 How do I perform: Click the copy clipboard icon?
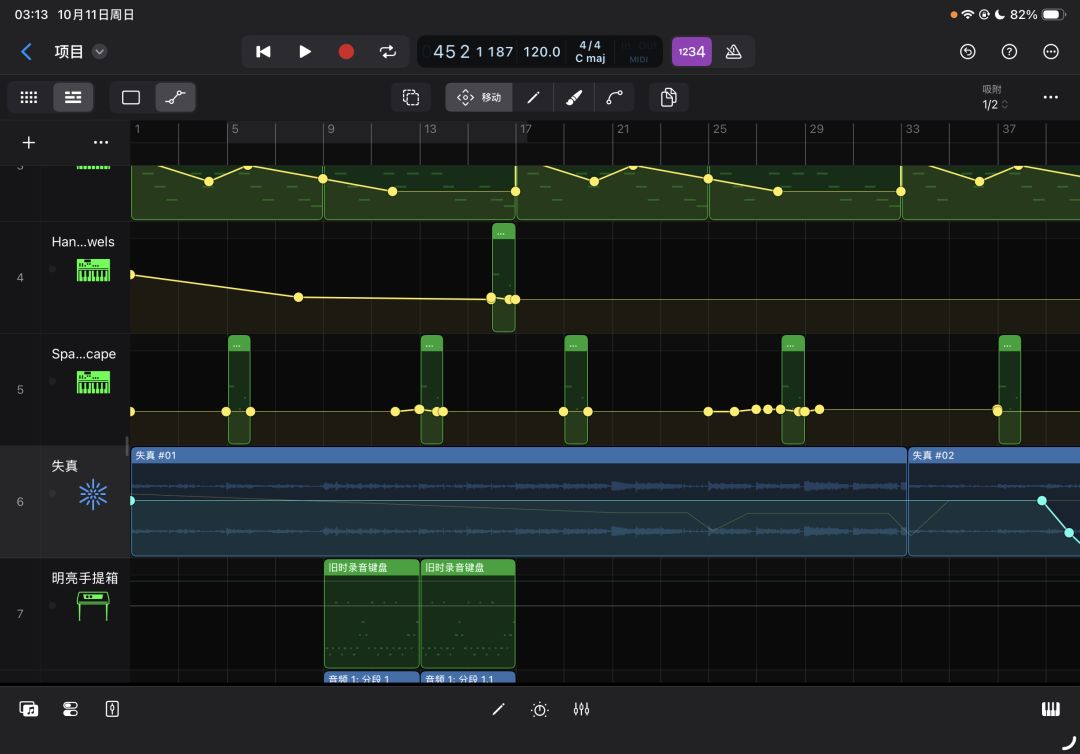pyautogui.click(x=668, y=97)
